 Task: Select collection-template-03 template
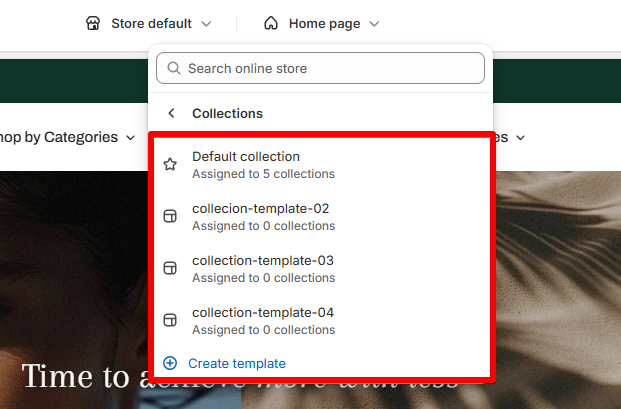click(x=322, y=269)
